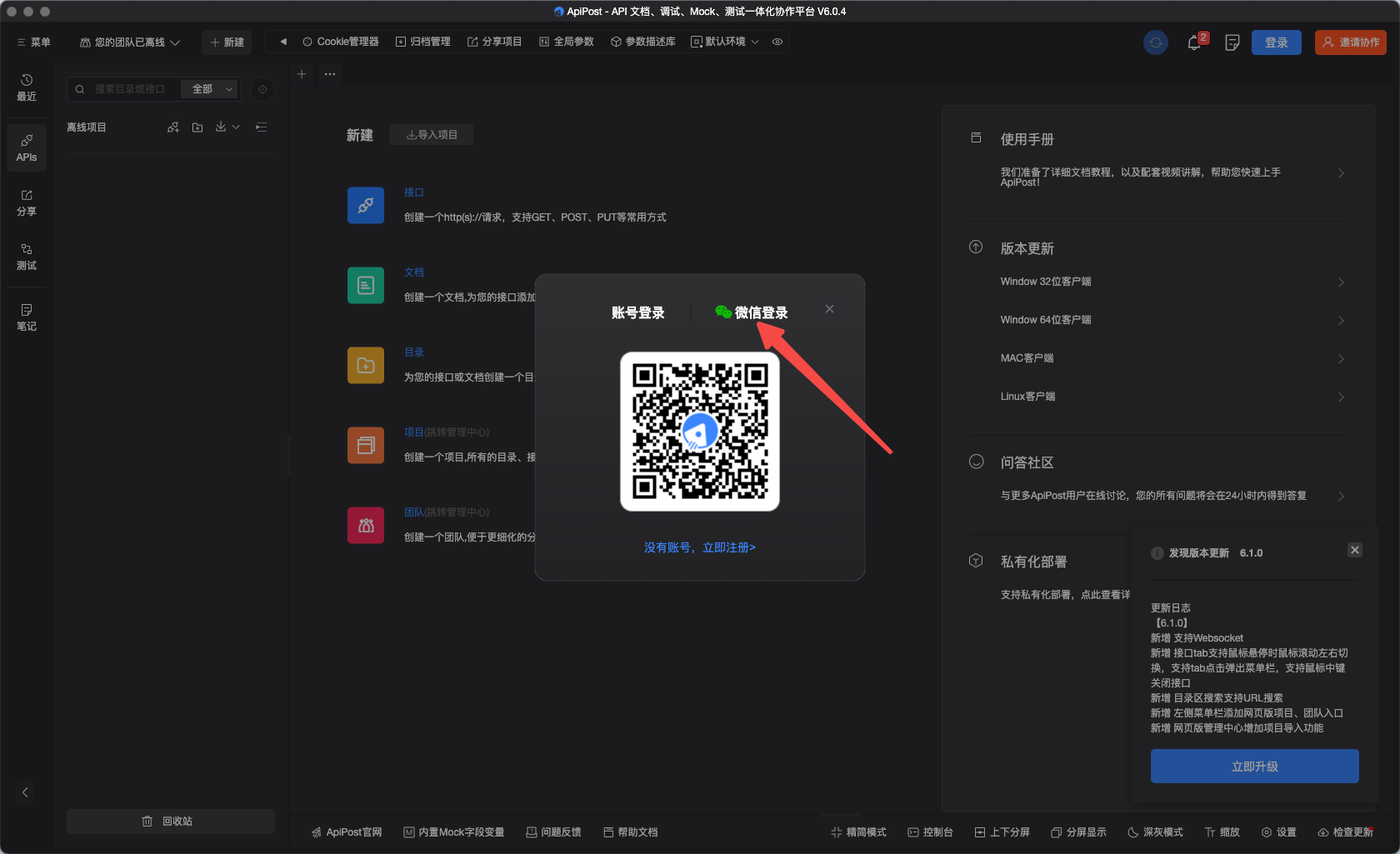Focus the 搜索目录或接口 search field
This screenshot has width=1400, height=854.
click(x=129, y=89)
